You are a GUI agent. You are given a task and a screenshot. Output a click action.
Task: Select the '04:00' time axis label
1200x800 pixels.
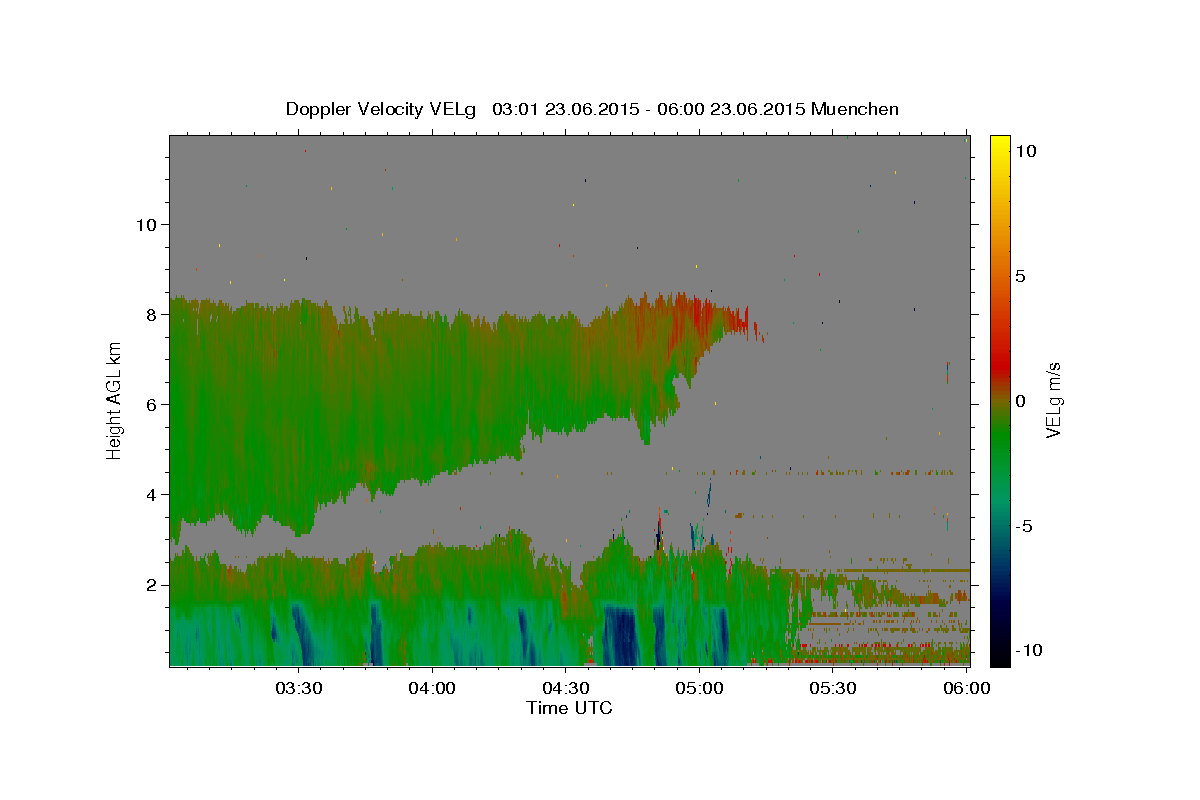pyautogui.click(x=432, y=688)
